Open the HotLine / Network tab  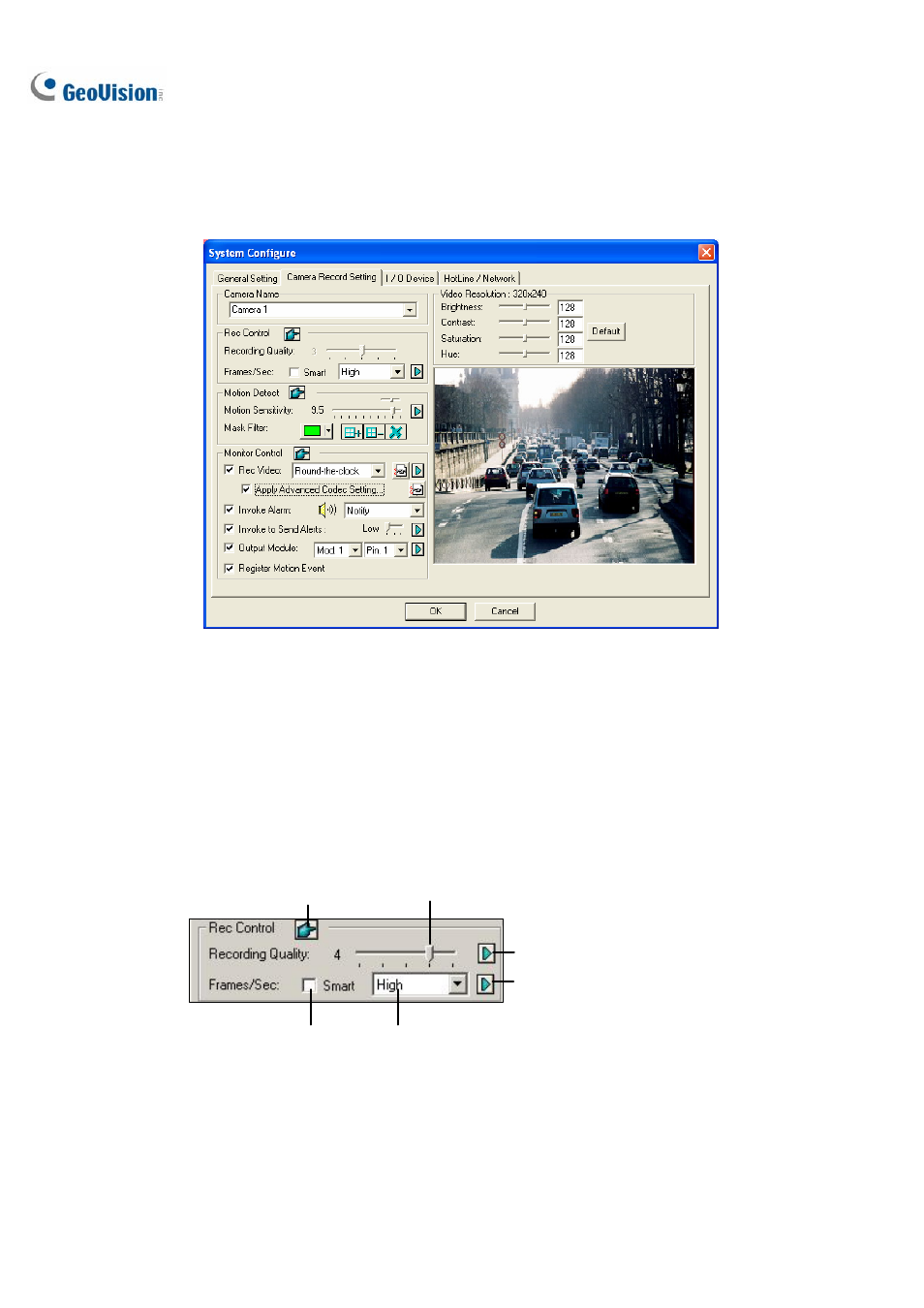pyautogui.click(x=479, y=278)
